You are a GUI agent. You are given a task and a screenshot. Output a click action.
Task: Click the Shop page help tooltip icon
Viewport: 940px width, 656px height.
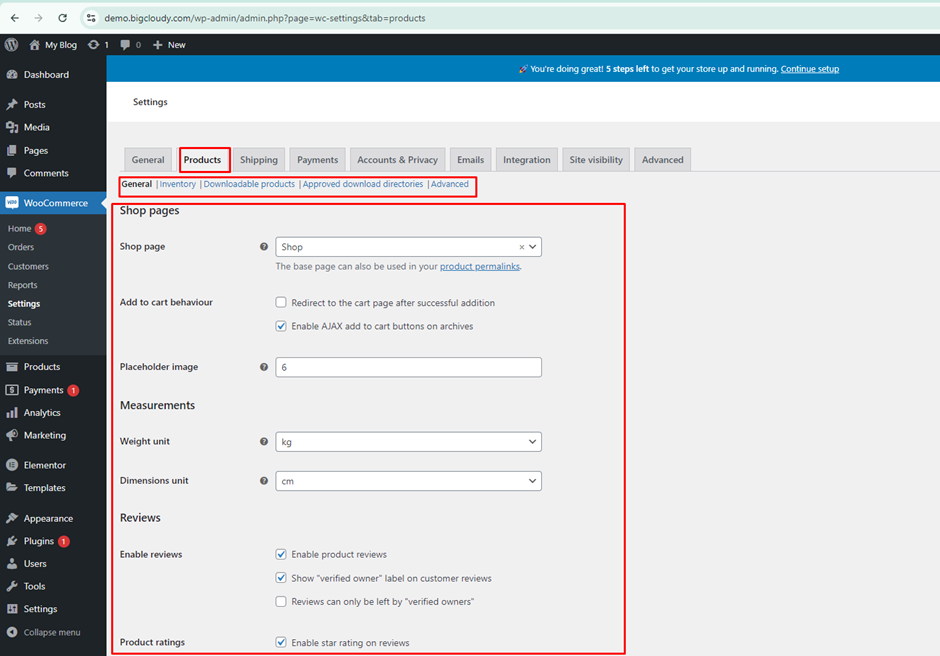[264, 246]
